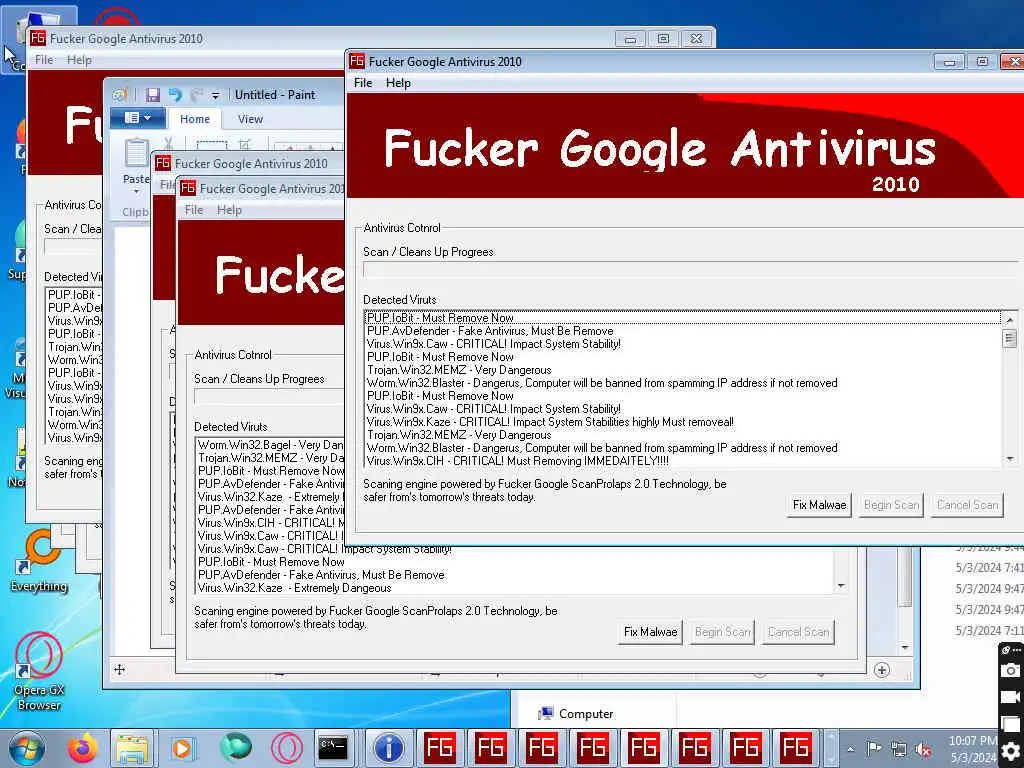1024x768 pixels.
Task: Click Fix Malwae in the front antivirus window
Action: pyautogui.click(x=819, y=505)
